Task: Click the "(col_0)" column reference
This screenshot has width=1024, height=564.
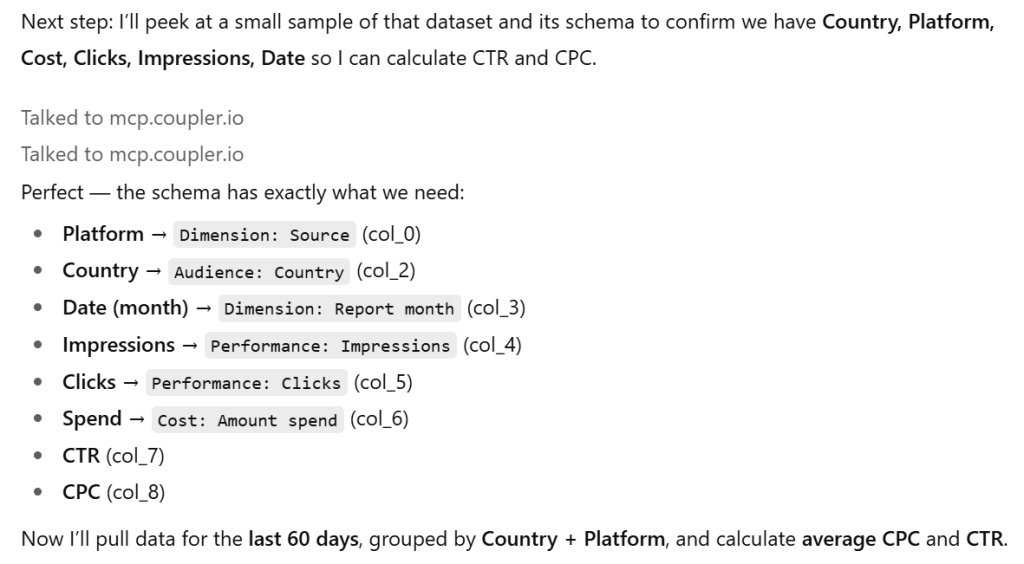Action: coord(392,234)
